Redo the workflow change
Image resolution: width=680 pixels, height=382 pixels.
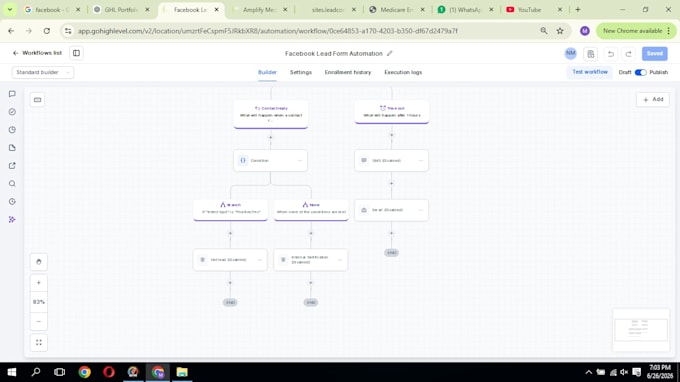pos(628,54)
